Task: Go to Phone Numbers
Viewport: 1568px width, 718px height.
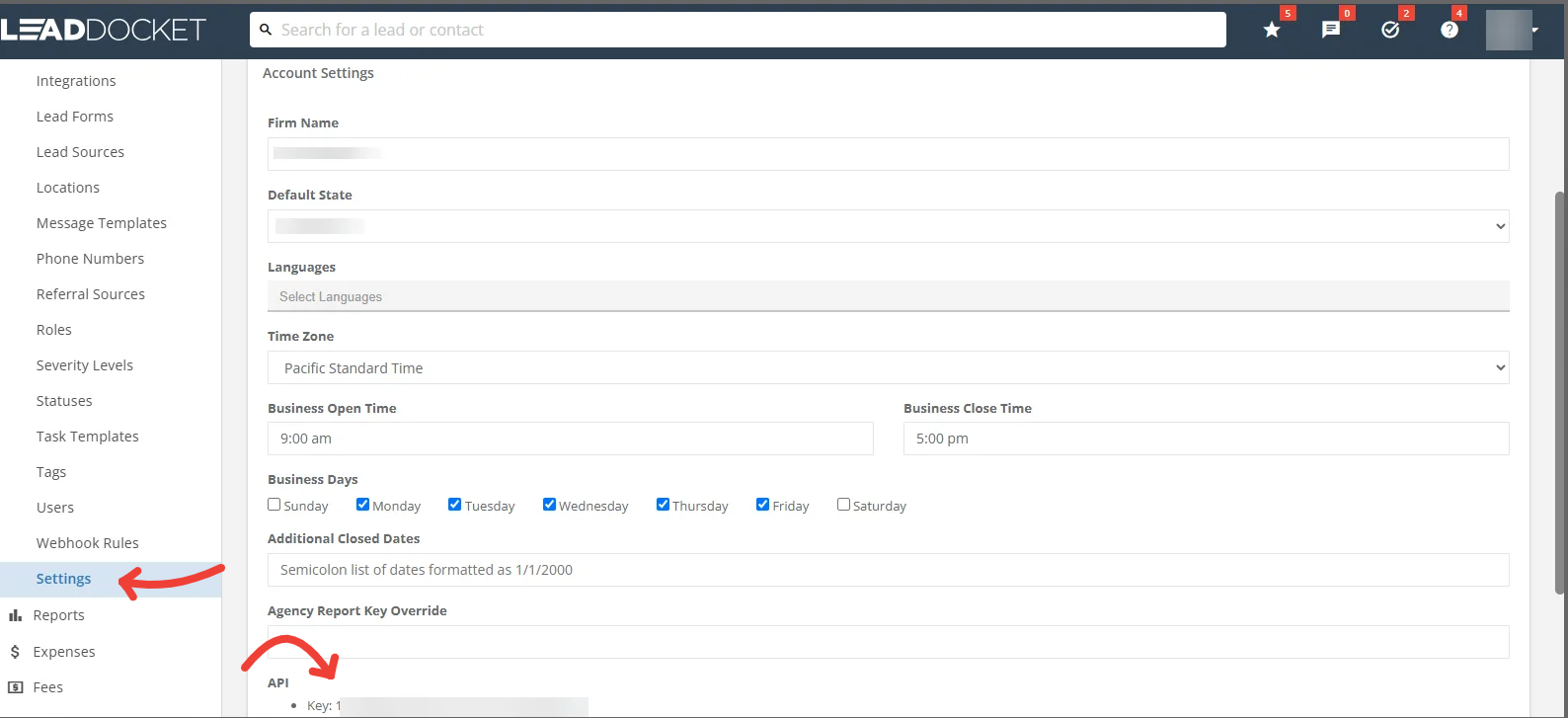Action: [x=90, y=259]
